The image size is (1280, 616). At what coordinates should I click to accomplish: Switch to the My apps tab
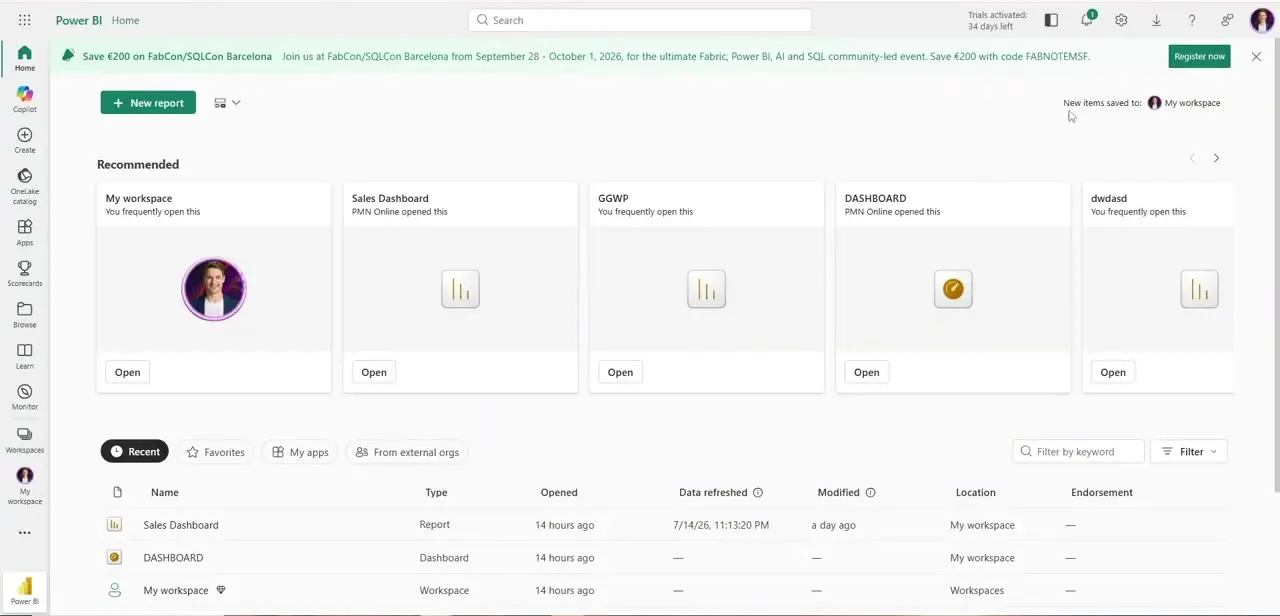(300, 452)
